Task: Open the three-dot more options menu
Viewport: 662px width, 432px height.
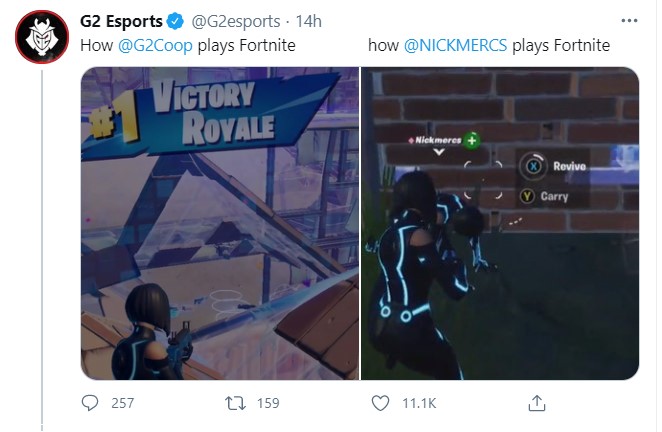Action: [629, 20]
